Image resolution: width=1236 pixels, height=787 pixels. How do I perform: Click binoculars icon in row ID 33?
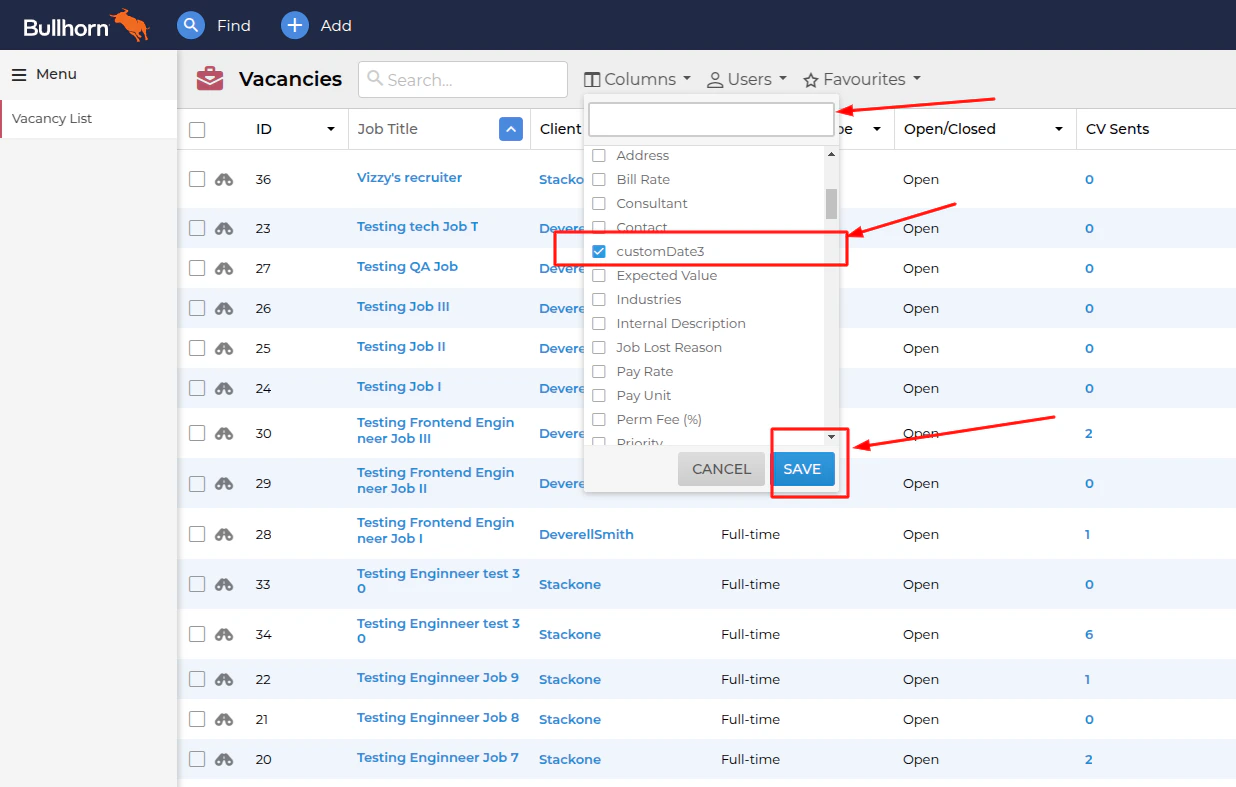click(x=224, y=584)
